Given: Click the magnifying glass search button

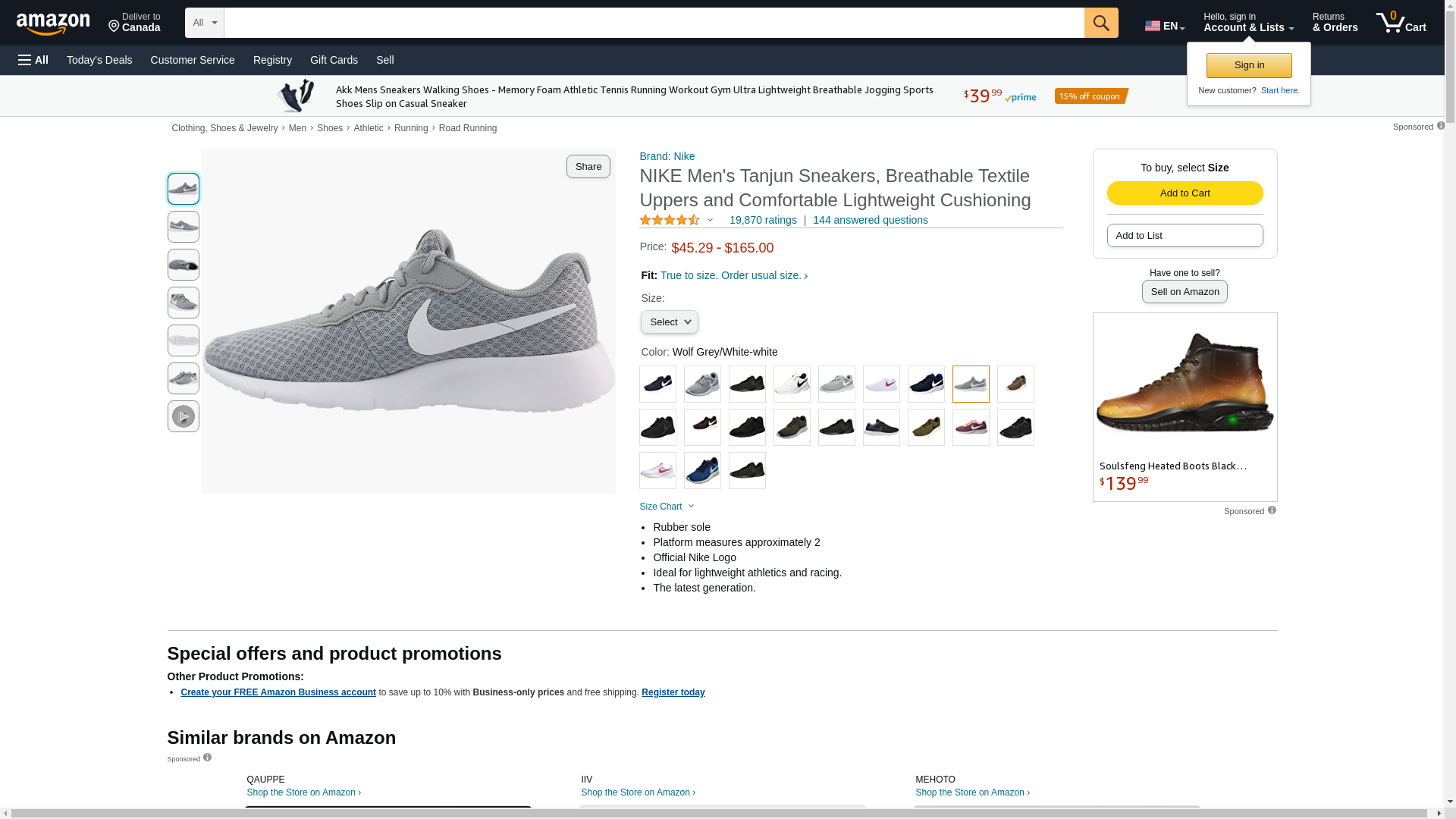Looking at the screenshot, I should 1100,23.
